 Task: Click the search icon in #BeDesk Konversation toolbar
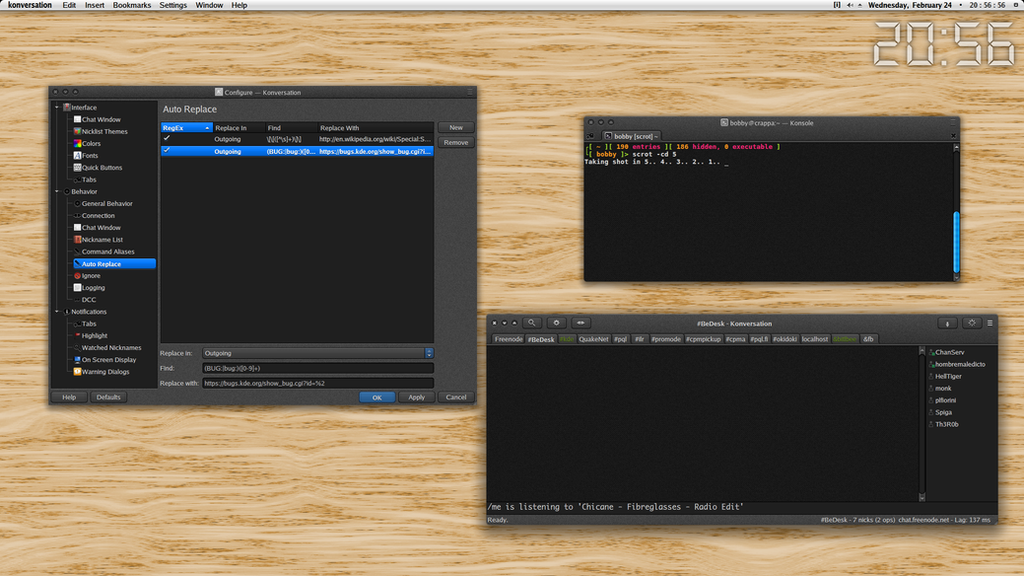(532, 323)
